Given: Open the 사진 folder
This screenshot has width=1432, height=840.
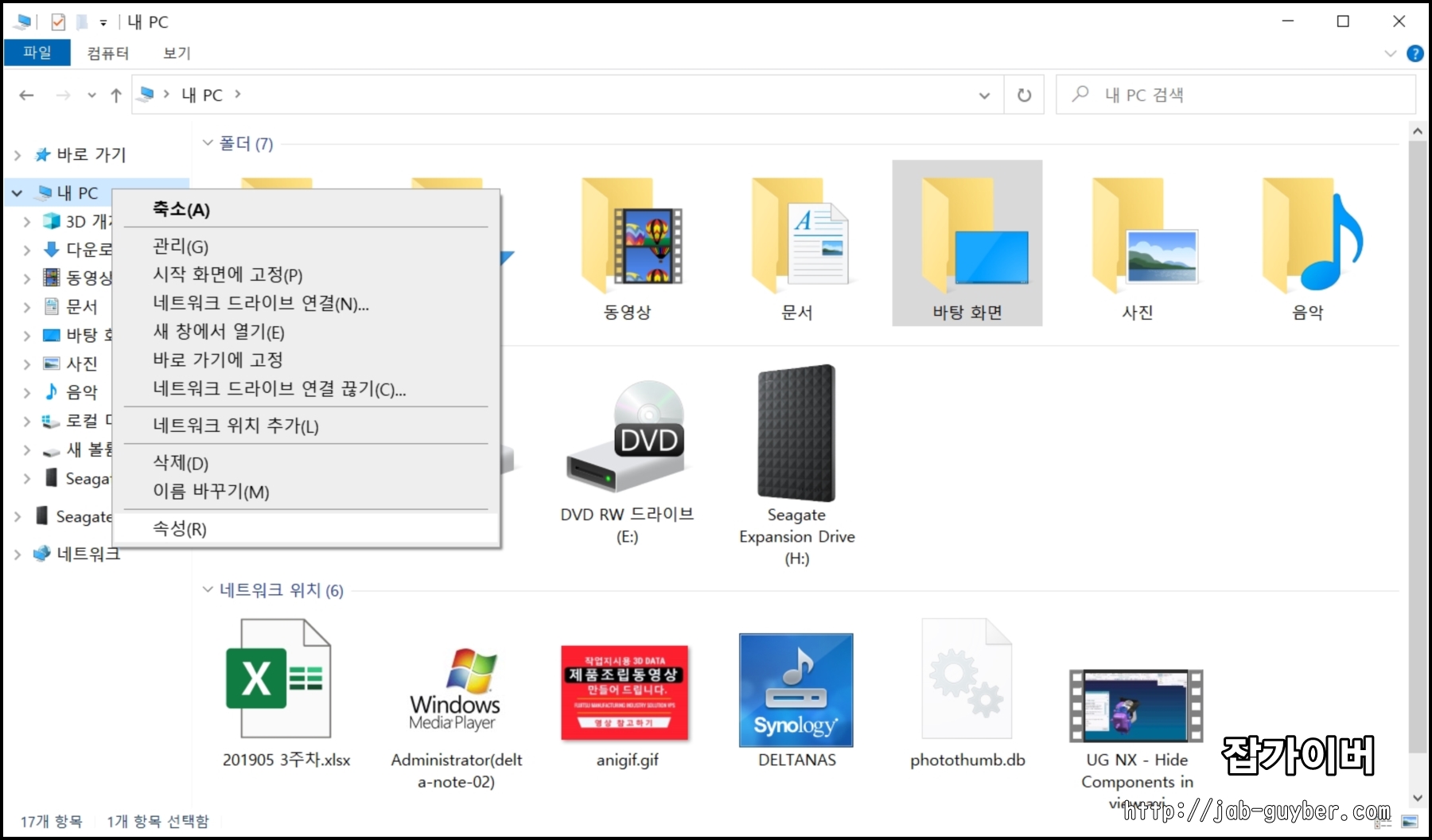Looking at the screenshot, I should [x=1136, y=247].
